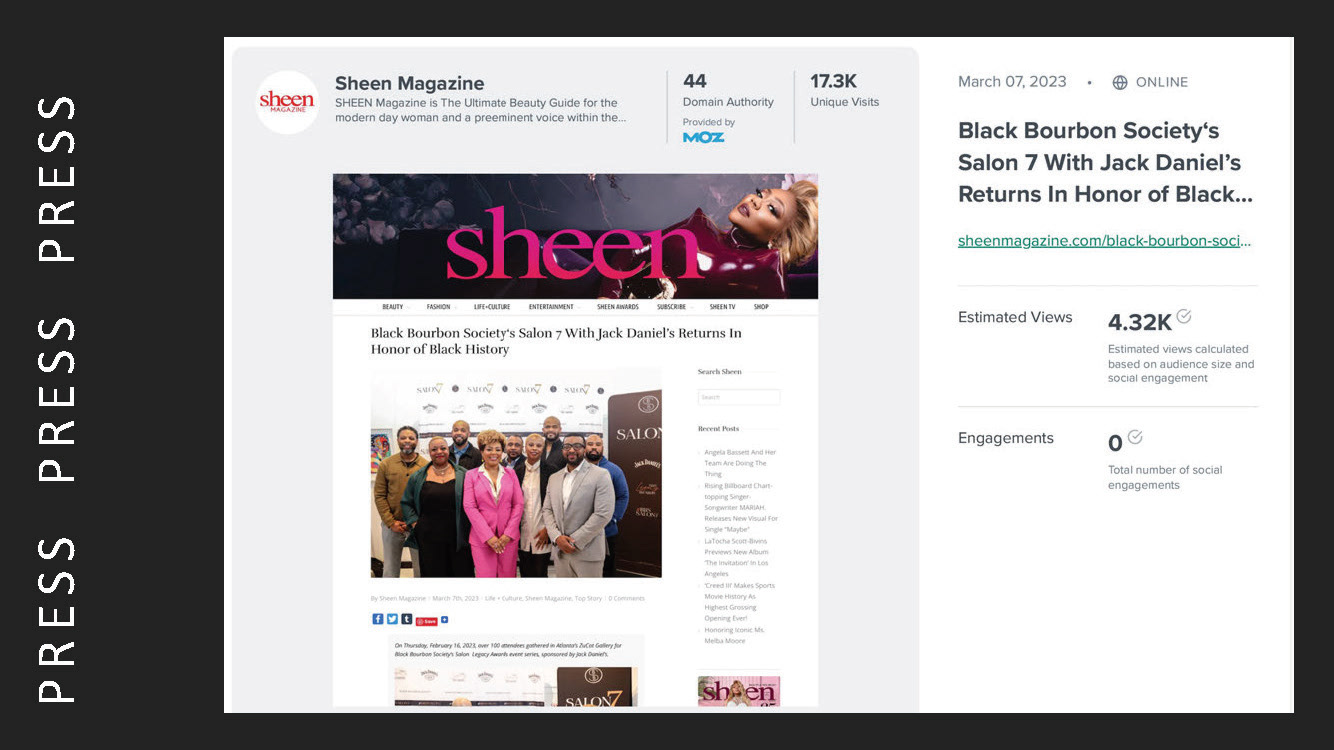Open the LIFE+CULTURE menu item
1334x750 pixels.
coord(490,307)
